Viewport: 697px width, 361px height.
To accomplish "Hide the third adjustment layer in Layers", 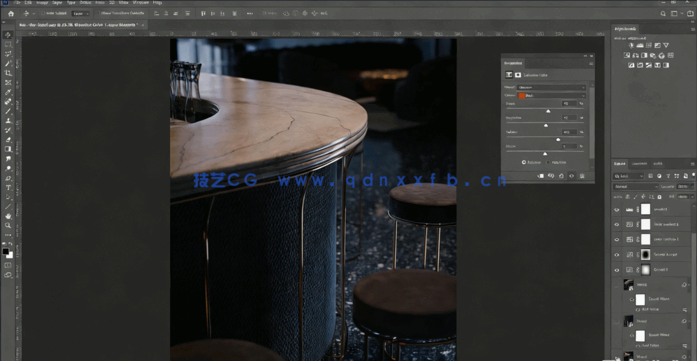I will click(x=617, y=240).
